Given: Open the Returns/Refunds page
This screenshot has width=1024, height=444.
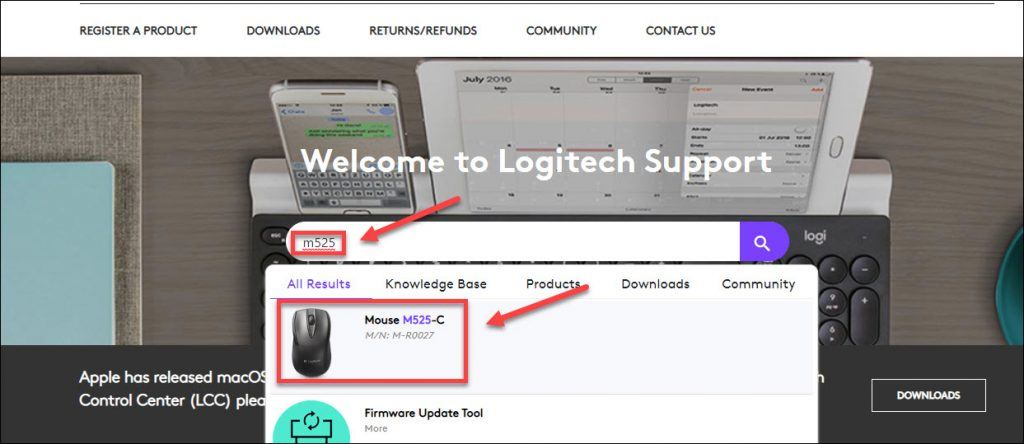Looking at the screenshot, I should [423, 31].
